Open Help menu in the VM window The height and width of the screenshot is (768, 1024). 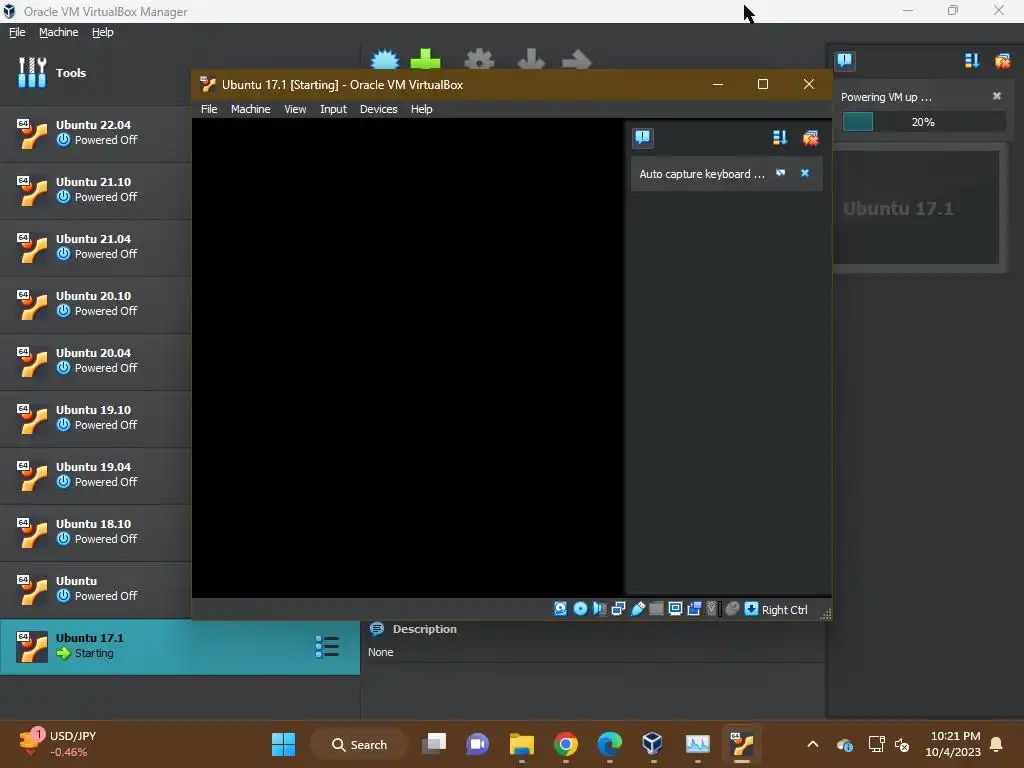click(421, 109)
